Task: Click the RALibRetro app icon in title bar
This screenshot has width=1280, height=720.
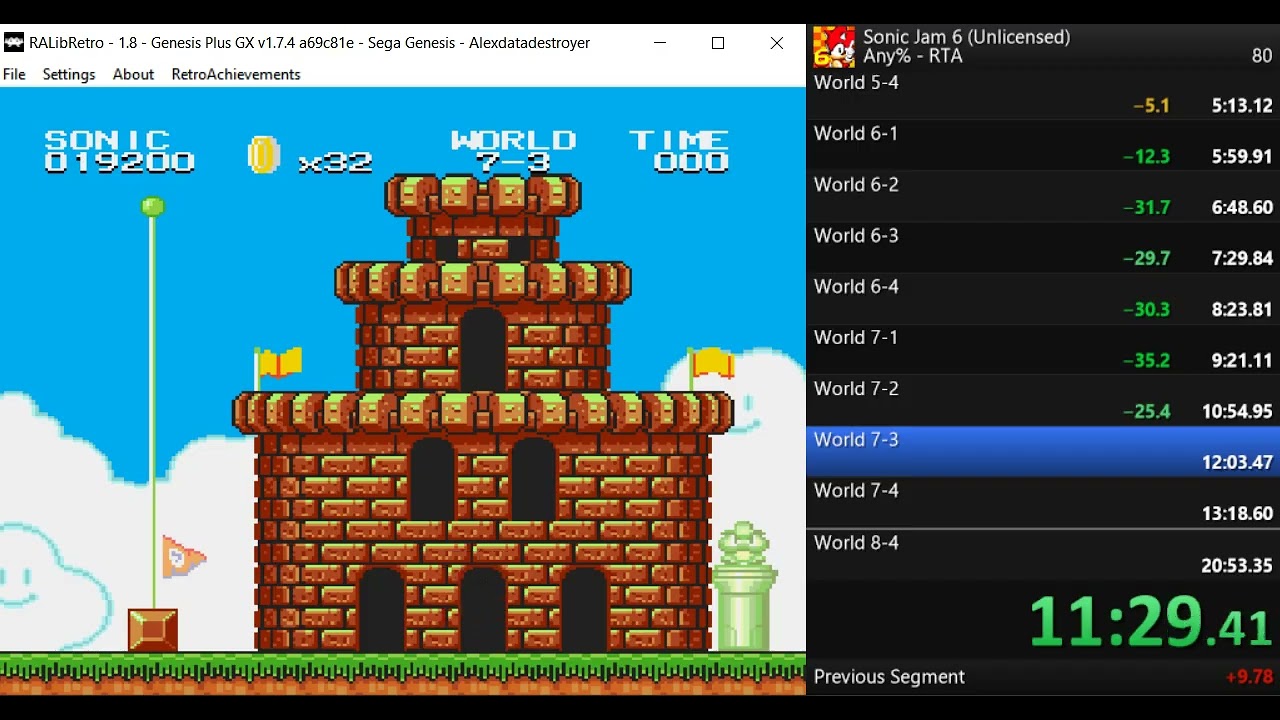Action: click(14, 43)
